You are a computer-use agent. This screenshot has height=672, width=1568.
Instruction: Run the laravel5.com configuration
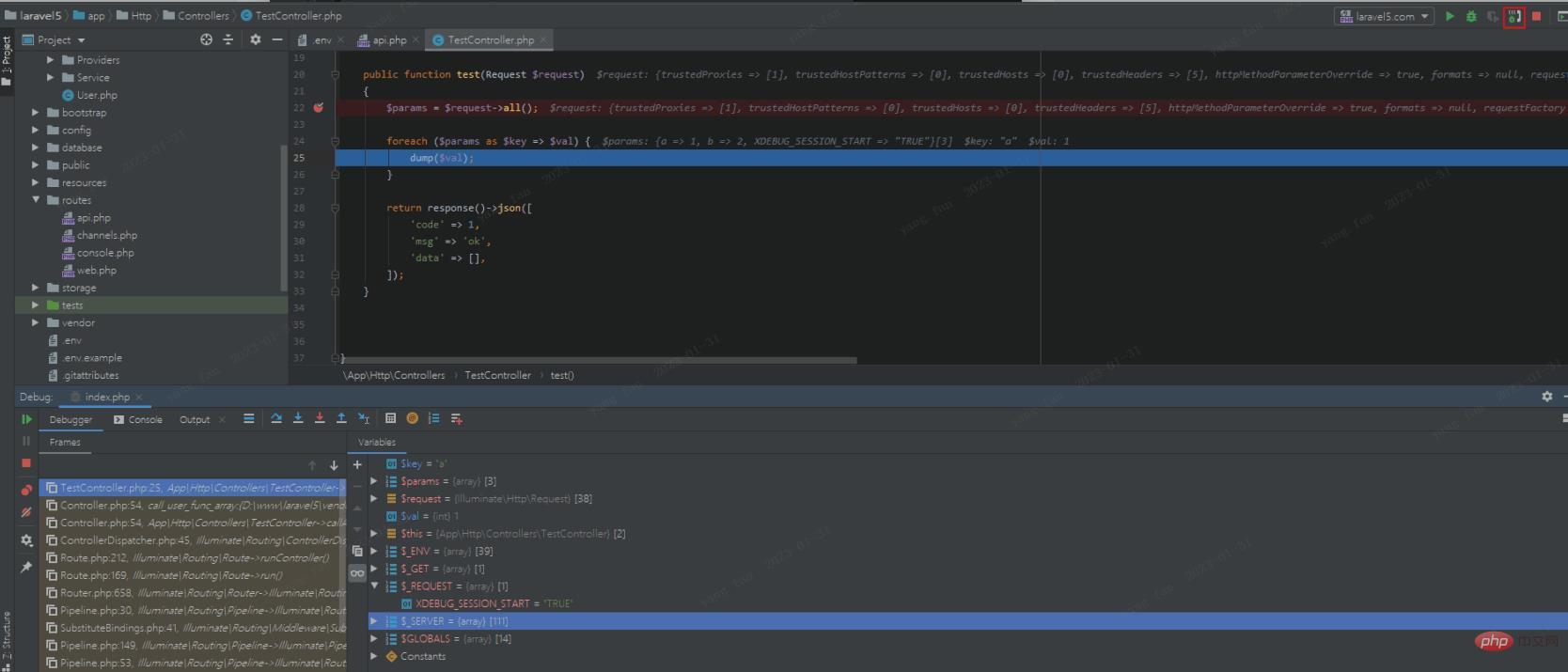tap(1450, 16)
